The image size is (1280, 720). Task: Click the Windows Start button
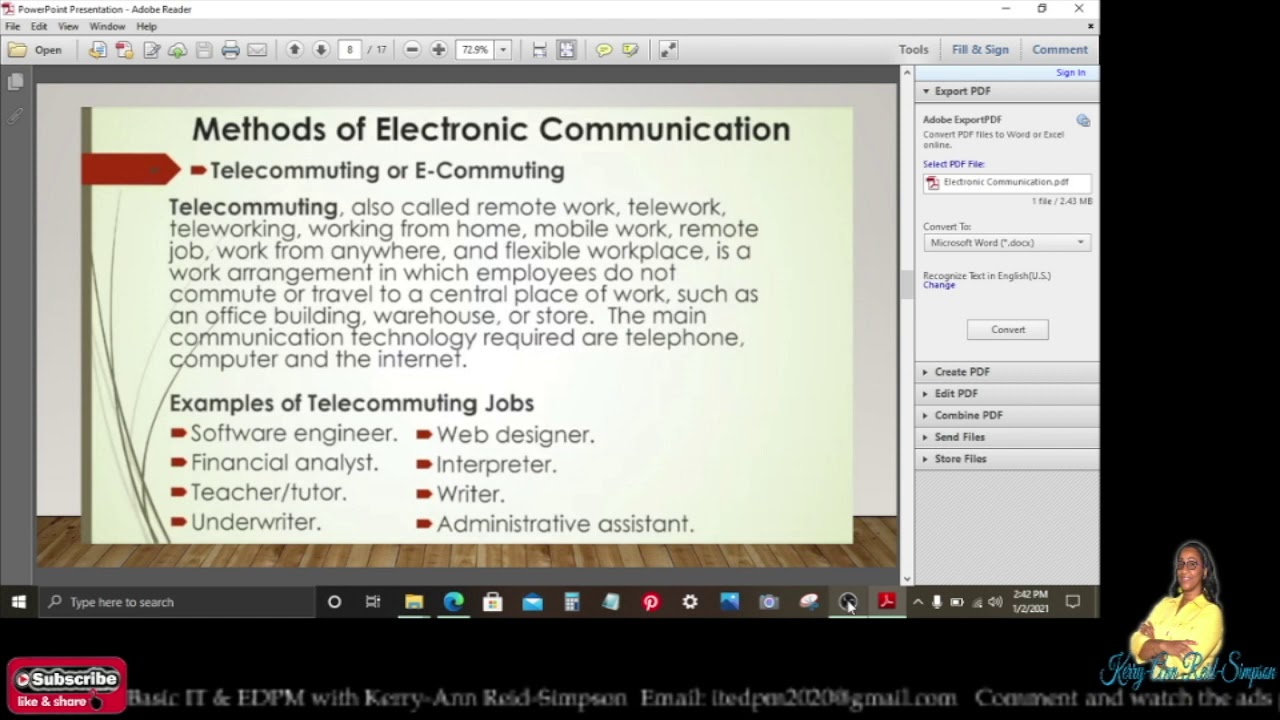(18, 602)
